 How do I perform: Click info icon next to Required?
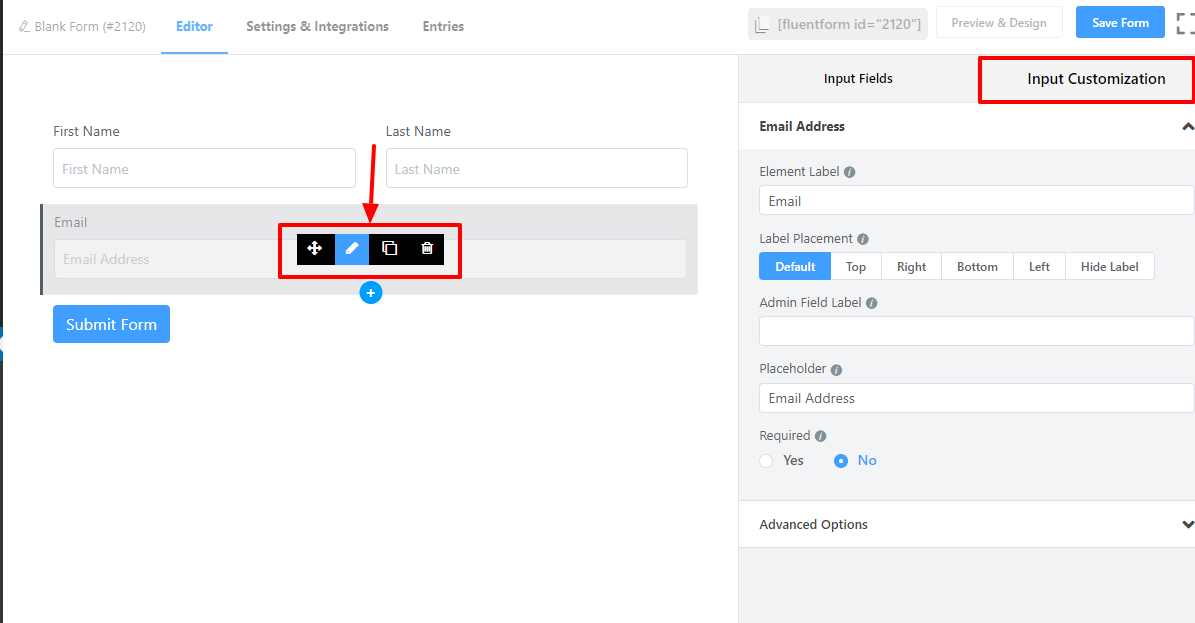tap(820, 436)
